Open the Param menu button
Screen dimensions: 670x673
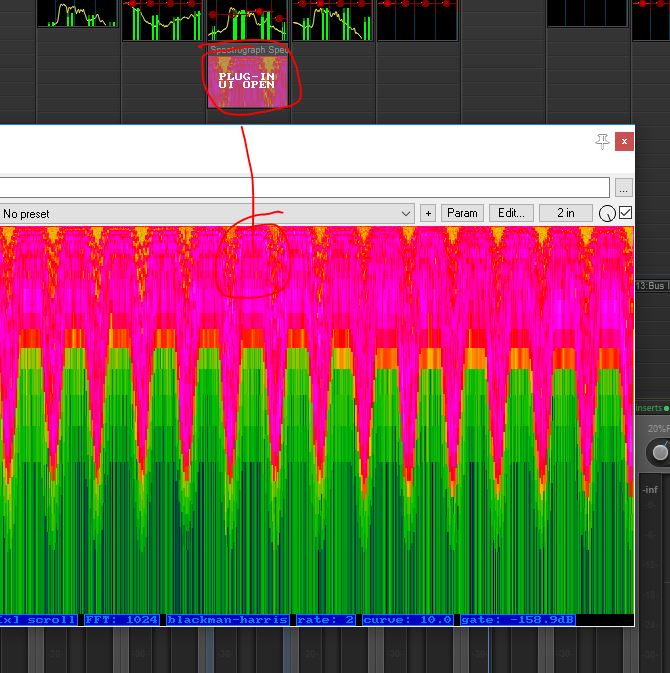point(462,213)
